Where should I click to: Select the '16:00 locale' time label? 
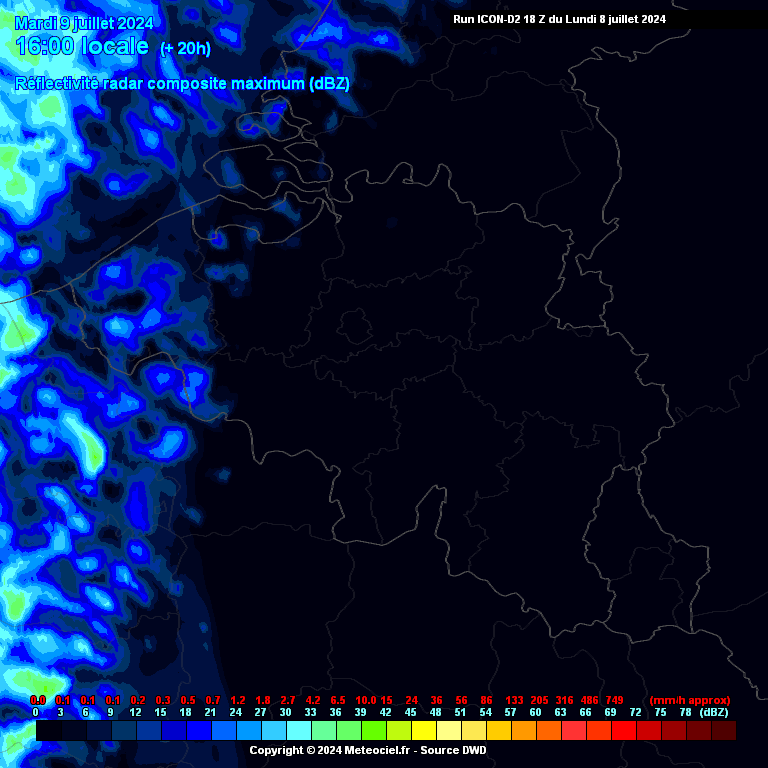click(82, 46)
